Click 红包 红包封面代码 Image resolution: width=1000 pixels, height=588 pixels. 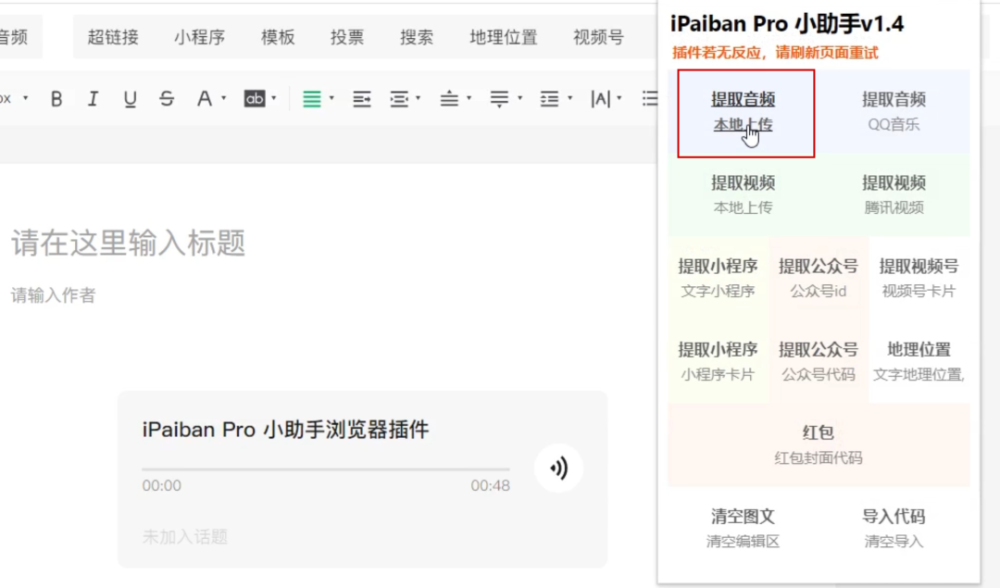coord(818,445)
